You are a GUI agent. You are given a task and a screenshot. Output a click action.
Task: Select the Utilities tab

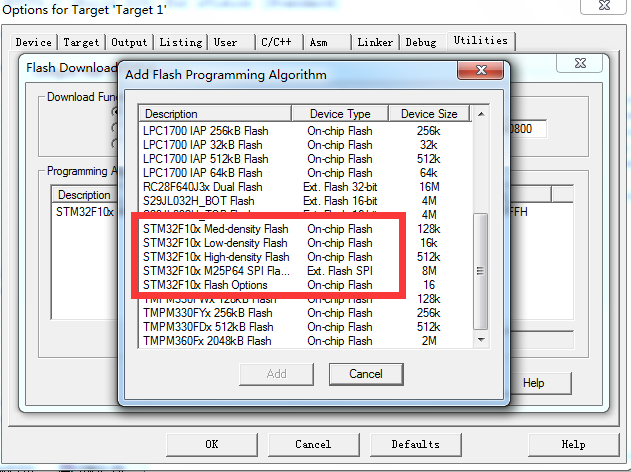(x=480, y=41)
